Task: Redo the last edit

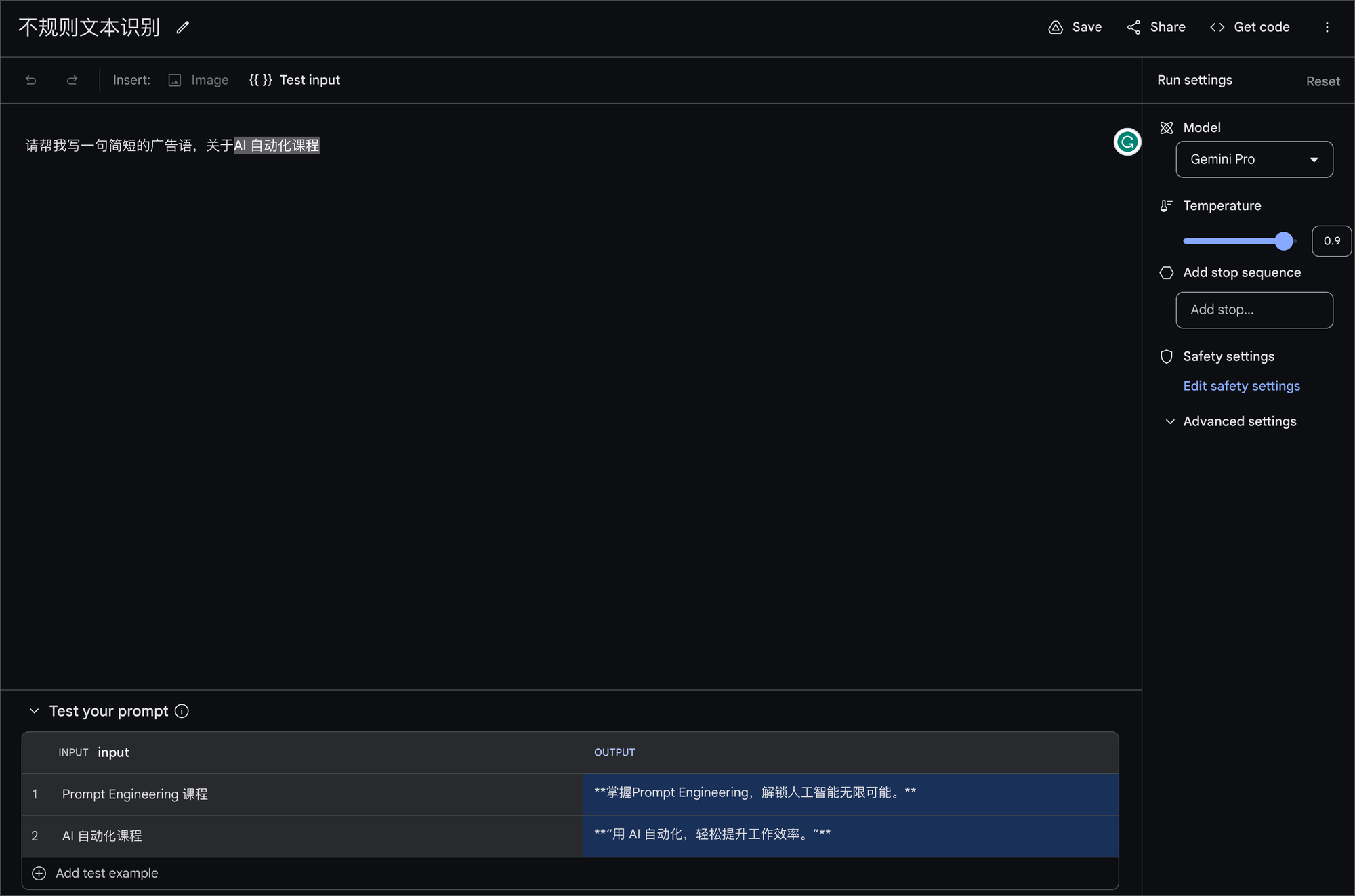Action: tap(71, 80)
